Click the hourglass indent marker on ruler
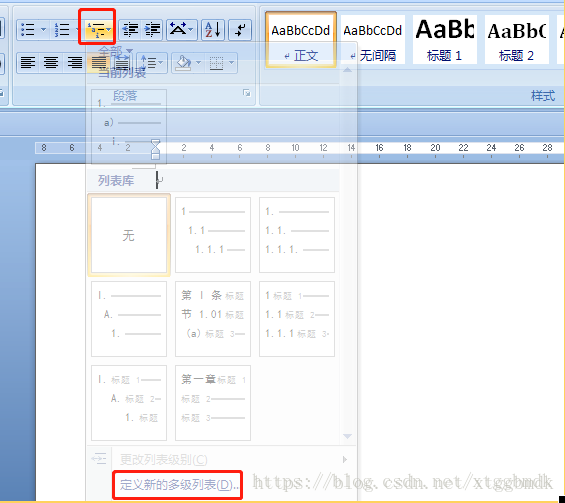 click(x=155, y=149)
